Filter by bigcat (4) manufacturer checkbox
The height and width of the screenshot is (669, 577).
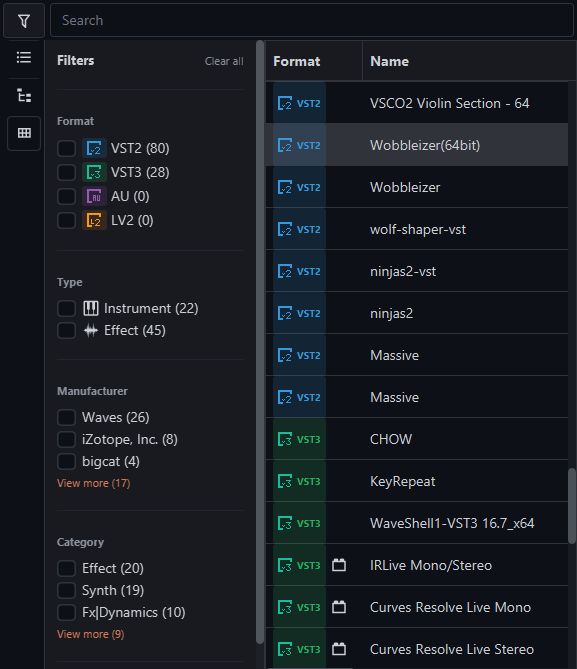click(67, 462)
